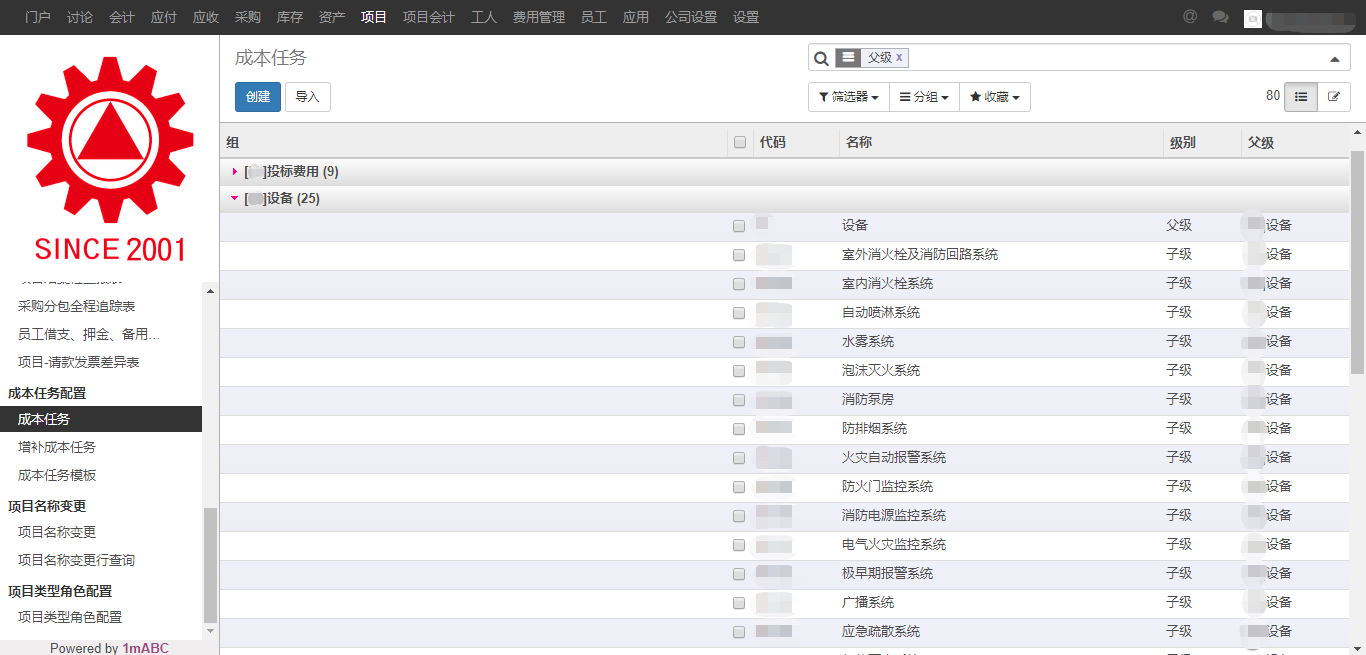Open 增补成本任务 in sidebar

pos(57,447)
